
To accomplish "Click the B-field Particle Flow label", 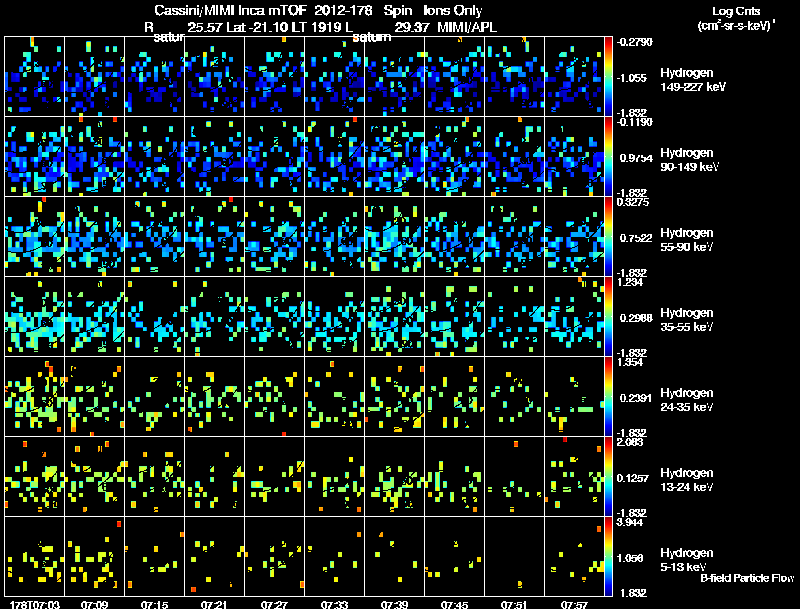I will (x=747, y=578).
